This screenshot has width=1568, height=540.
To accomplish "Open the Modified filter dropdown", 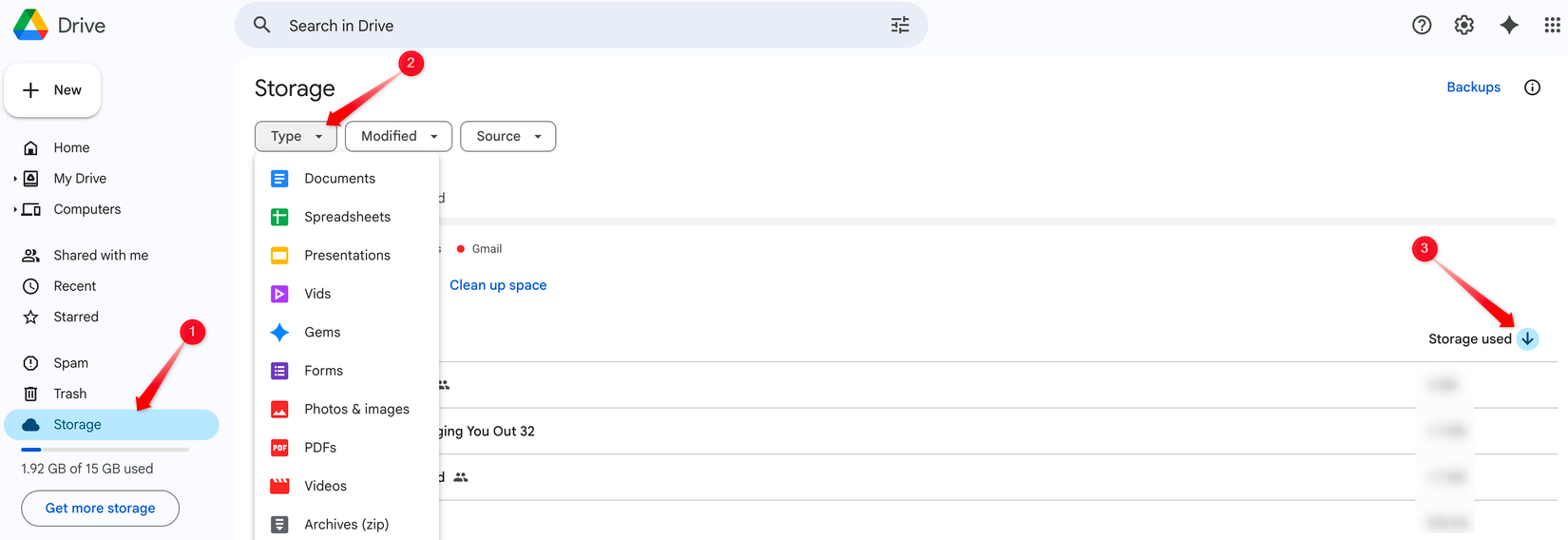I will point(398,136).
